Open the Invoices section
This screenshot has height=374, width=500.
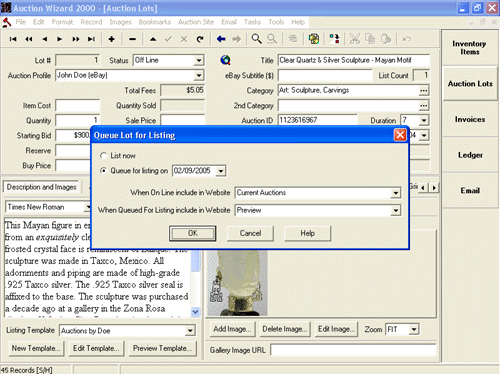pyautogui.click(x=469, y=119)
